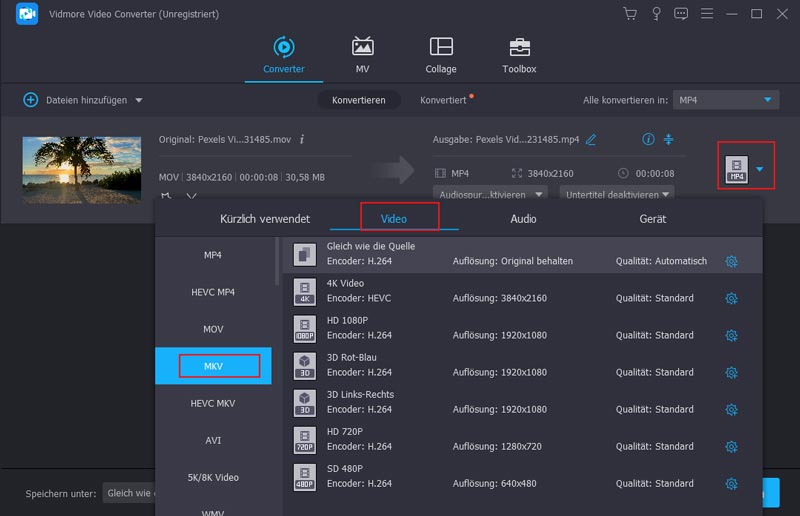This screenshot has height=516, width=800.
Task: Click the MP4 output format icon
Action: [737, 169]
